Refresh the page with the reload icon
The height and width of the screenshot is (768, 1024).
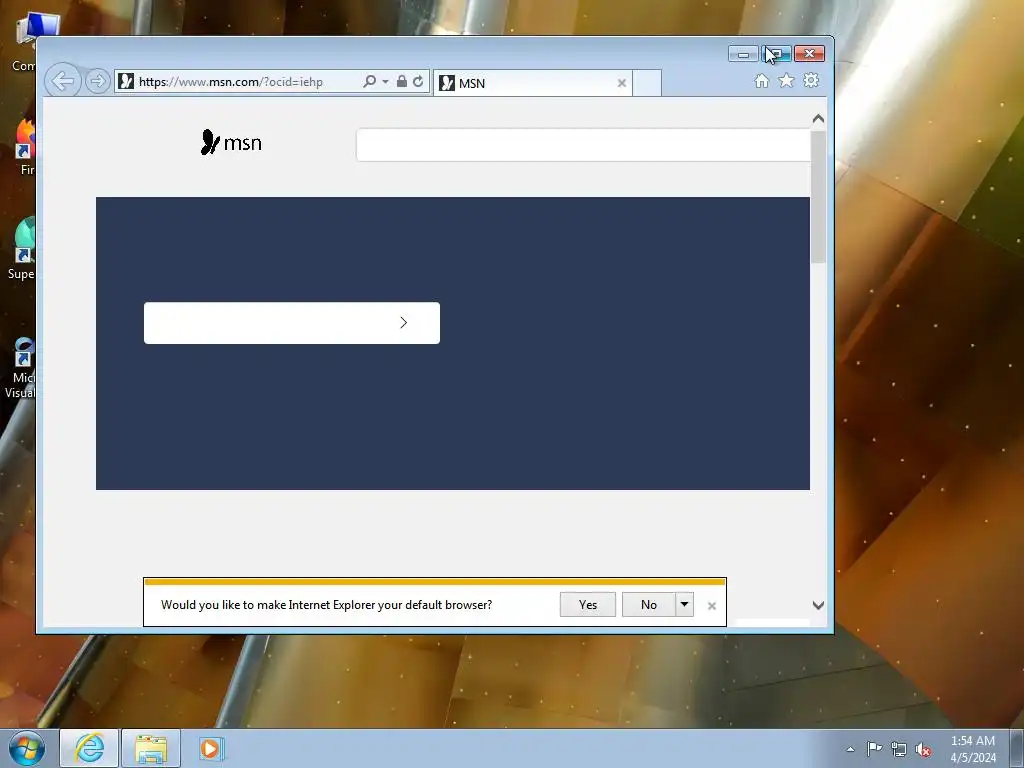click(418, 81)
